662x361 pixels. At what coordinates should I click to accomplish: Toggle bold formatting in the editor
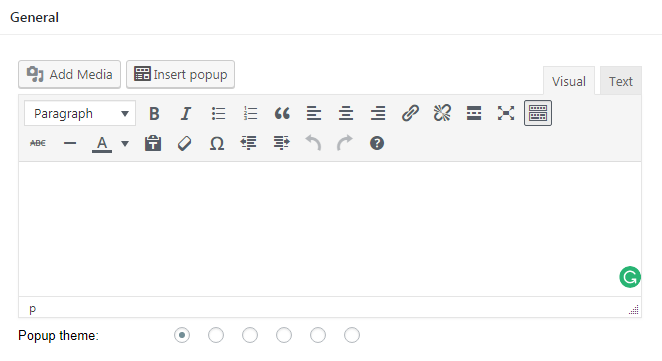tap(154, 114)
